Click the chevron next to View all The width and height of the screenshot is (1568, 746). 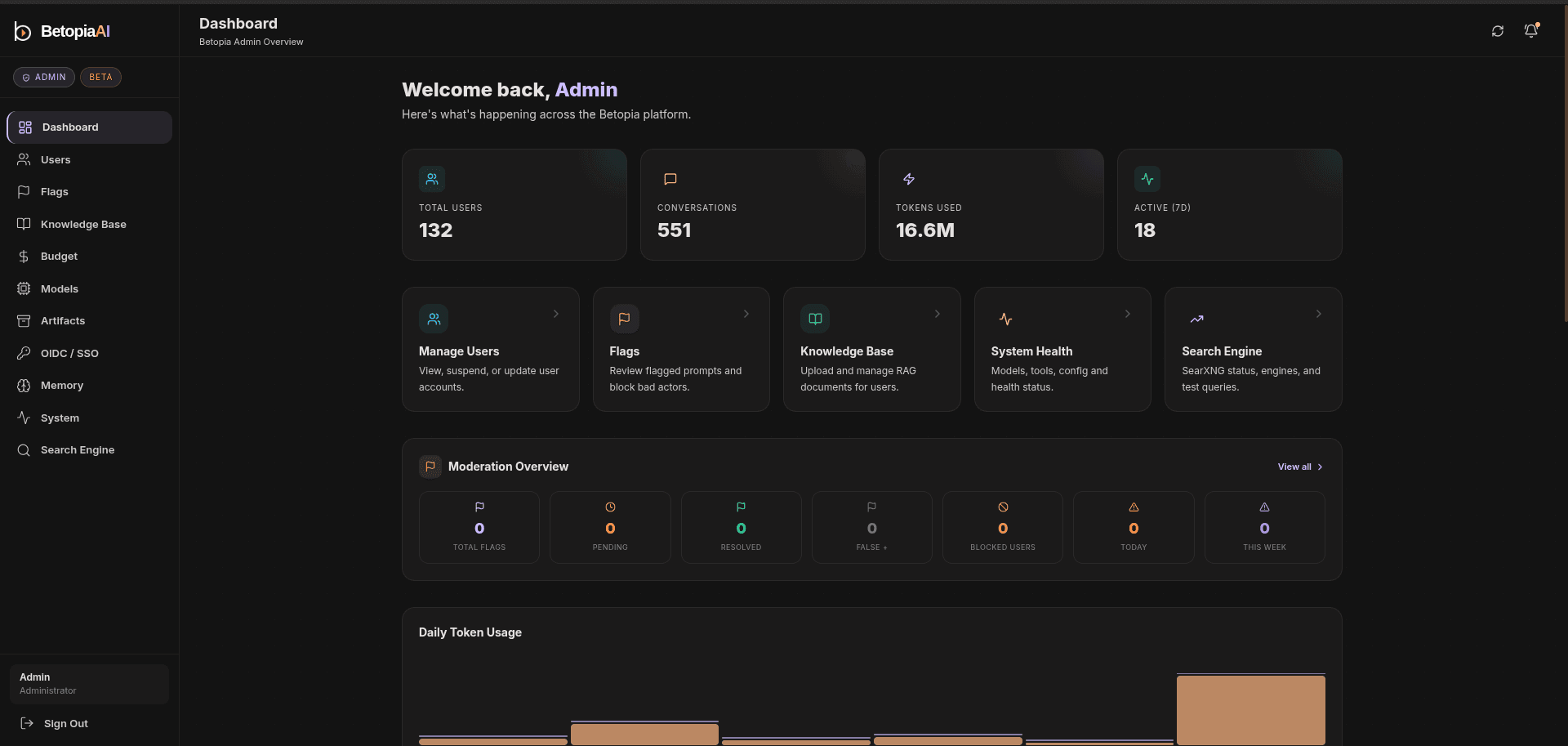click(x=1320, y=467)
